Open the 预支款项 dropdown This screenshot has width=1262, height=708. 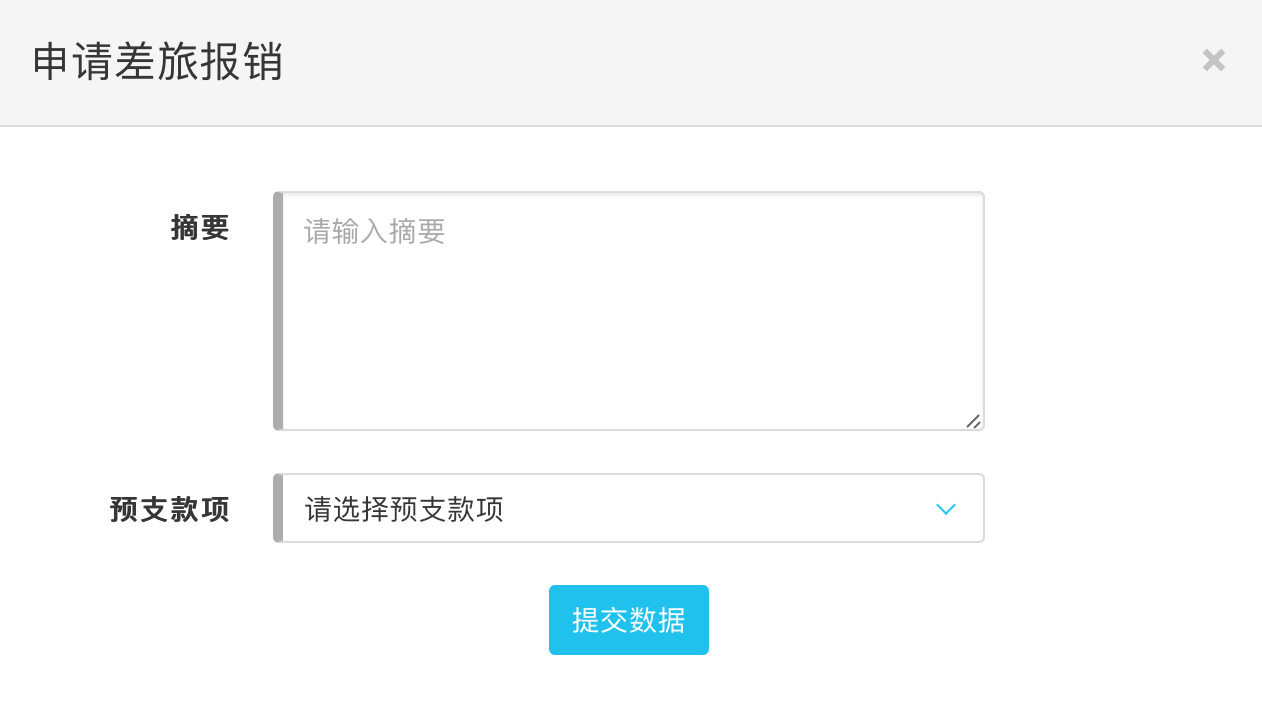[632, 509]
